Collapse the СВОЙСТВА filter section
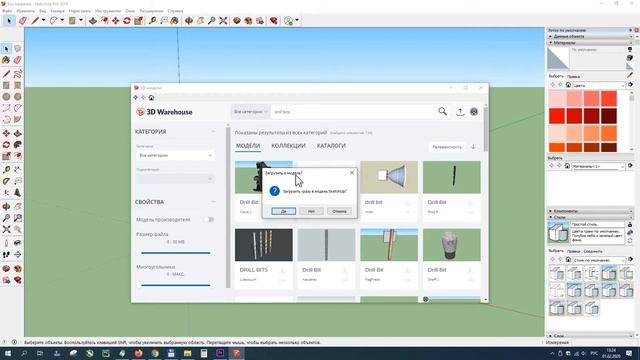The image size is (640, 360). (x=213, y=202)
